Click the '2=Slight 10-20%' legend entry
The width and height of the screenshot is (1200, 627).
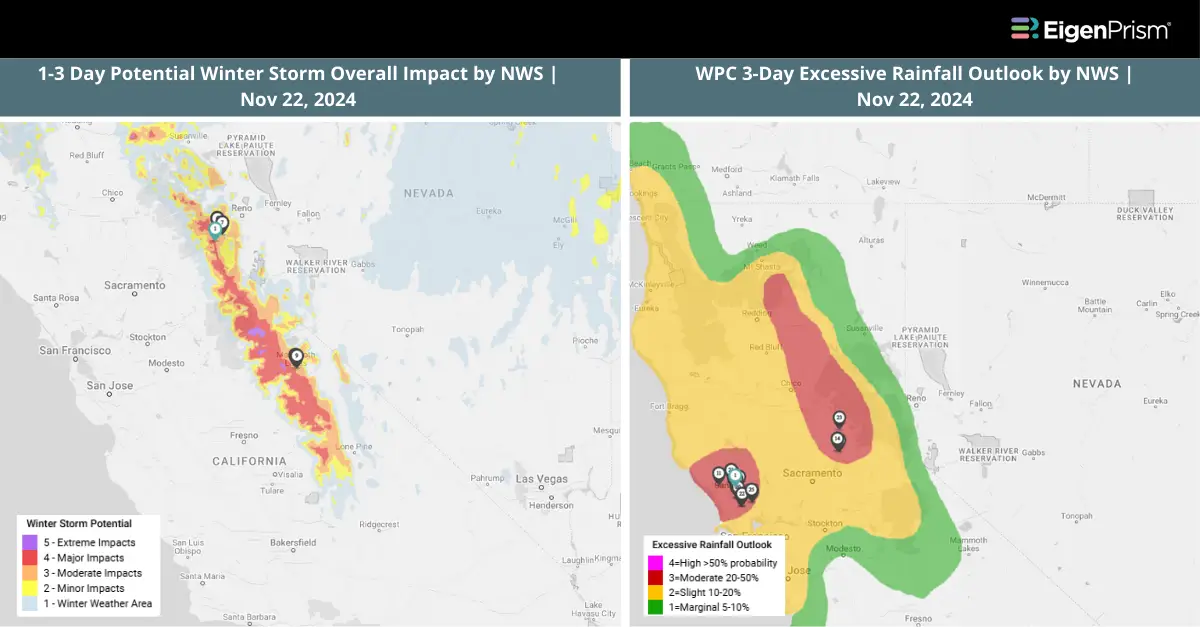pos(705,592)
